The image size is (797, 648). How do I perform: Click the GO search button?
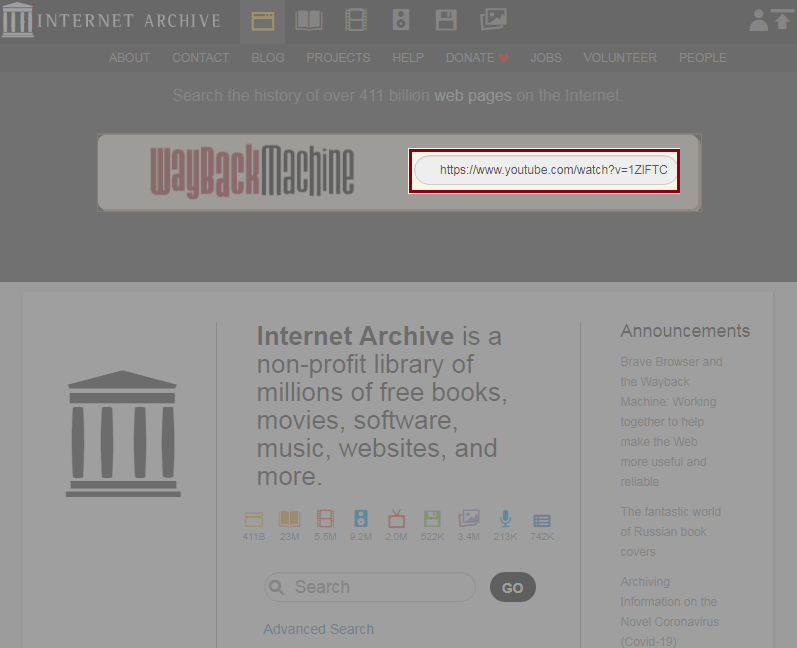[x=512, y=588]
